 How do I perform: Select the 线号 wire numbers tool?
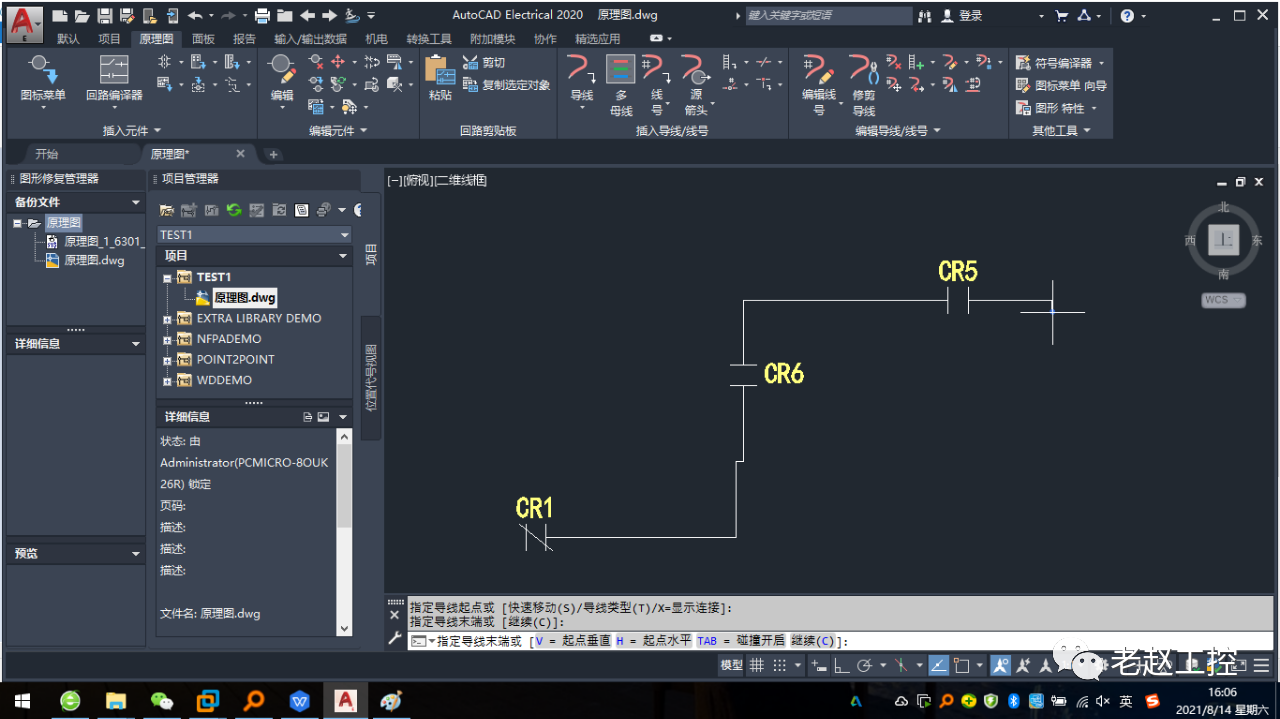(657, 85)
